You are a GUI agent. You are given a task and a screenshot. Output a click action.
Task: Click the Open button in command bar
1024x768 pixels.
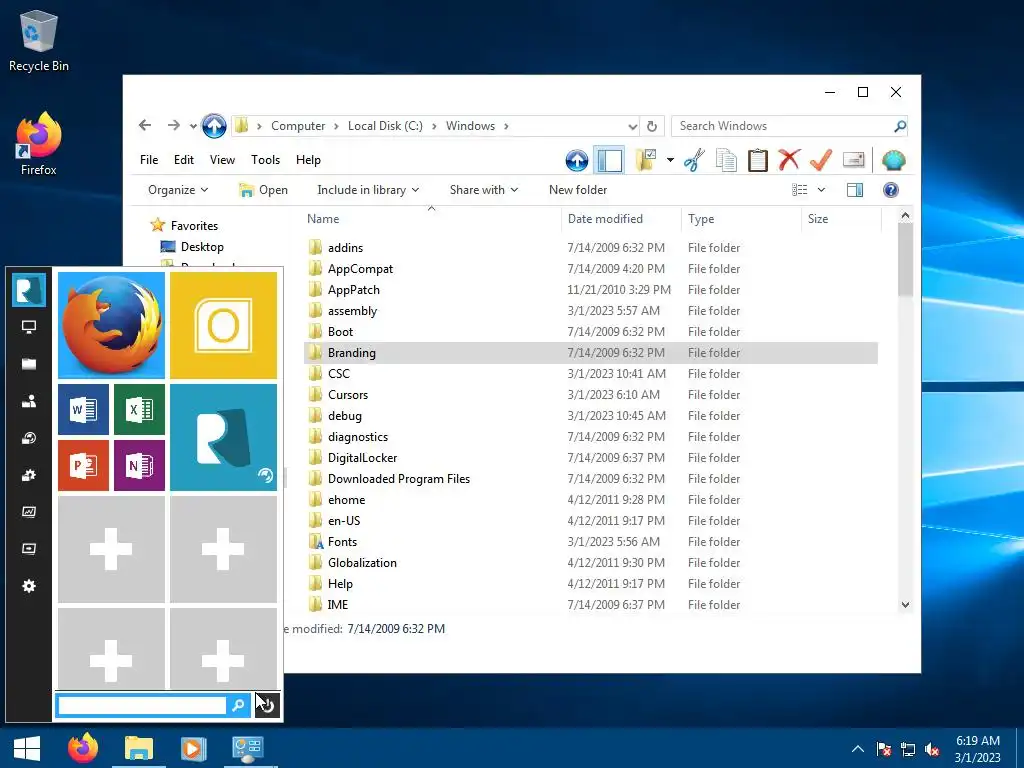coord(263,190)
